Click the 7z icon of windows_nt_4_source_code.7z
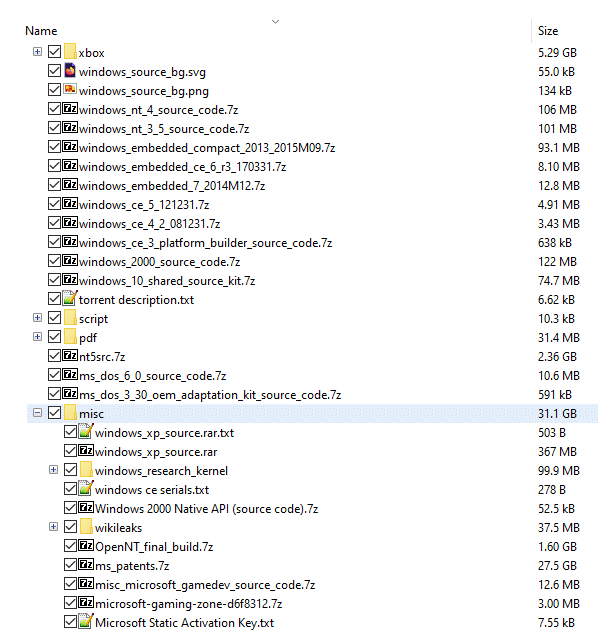The height and width of the screenshot is (644, 598). (x=70, y=109)
